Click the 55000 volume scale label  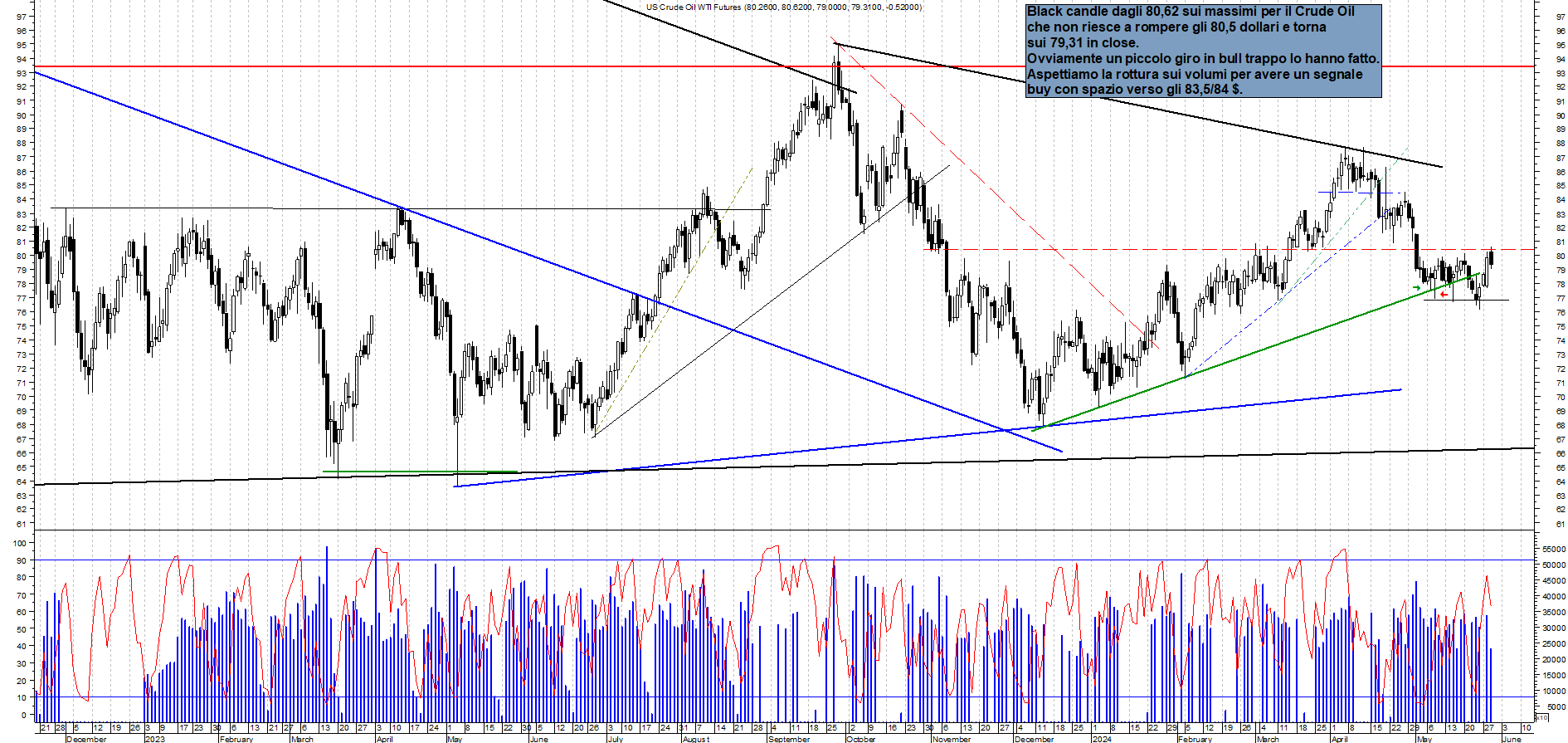pyautogui.click(x=1554, y=550)
